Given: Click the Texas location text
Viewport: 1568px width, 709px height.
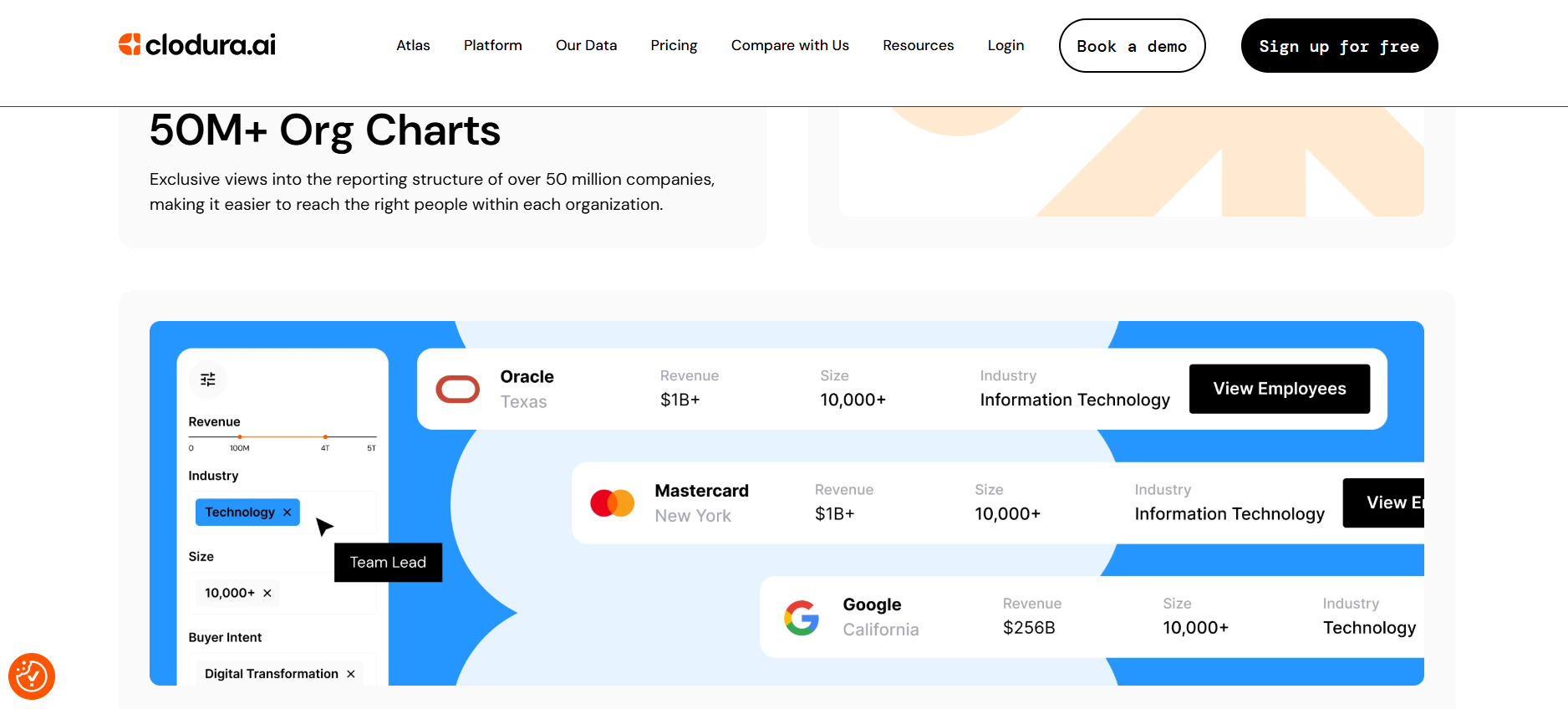Looking at the screenshot, I should (524, 402).
